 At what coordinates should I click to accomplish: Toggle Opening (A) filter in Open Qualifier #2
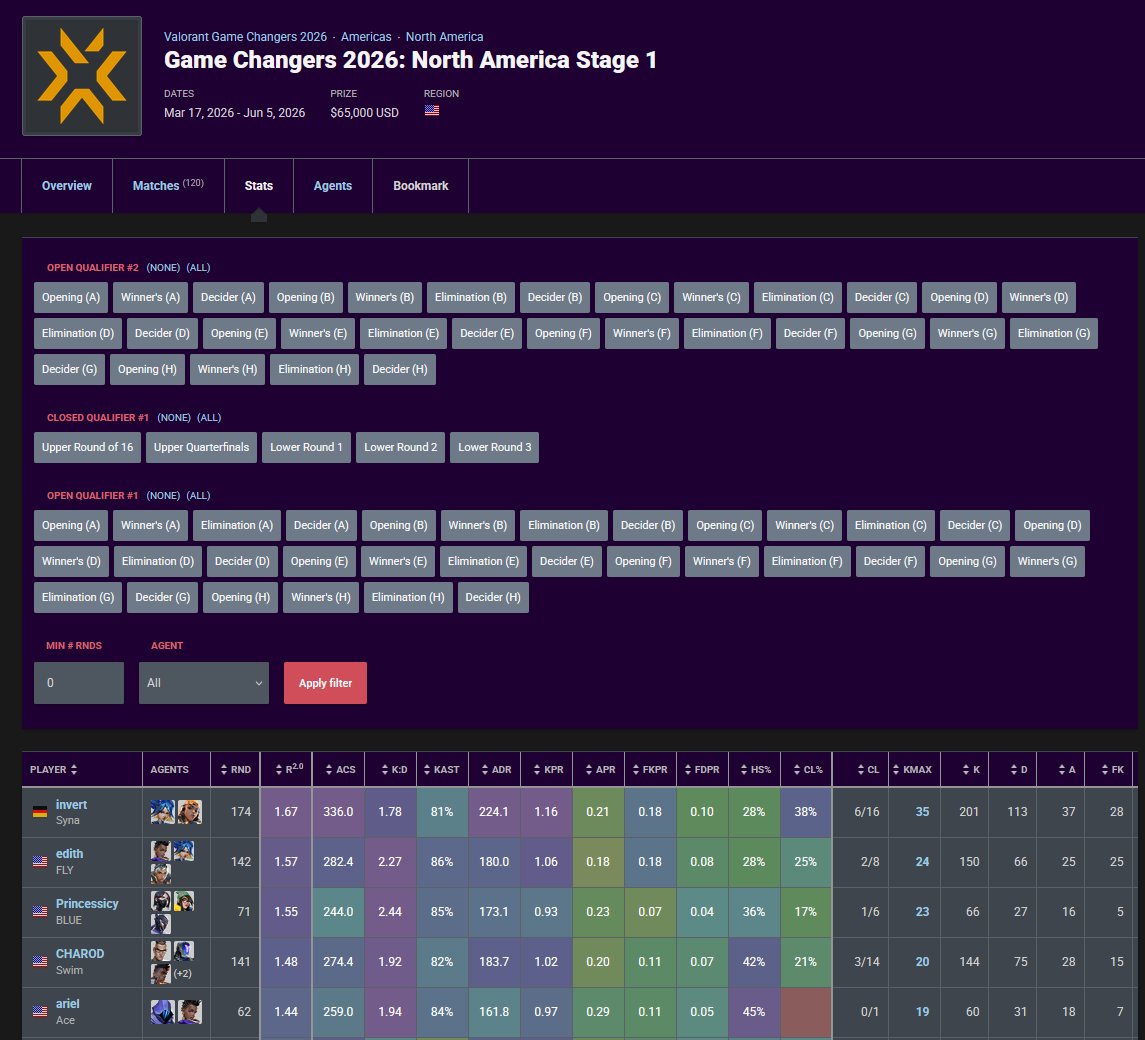point(71,297)
